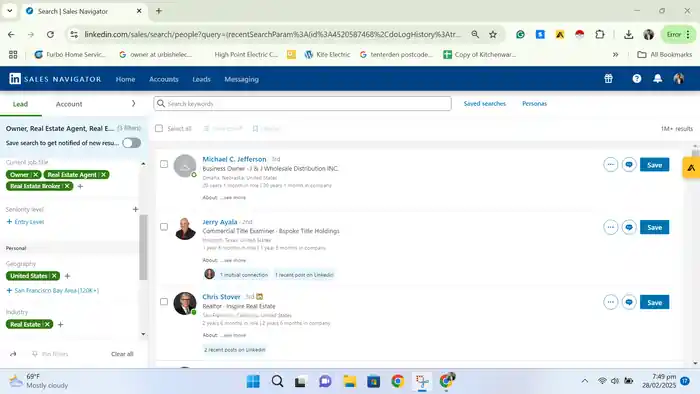This screenshot has height=394, width=700.
Task: Clear all filters
Action: point(122,354)
